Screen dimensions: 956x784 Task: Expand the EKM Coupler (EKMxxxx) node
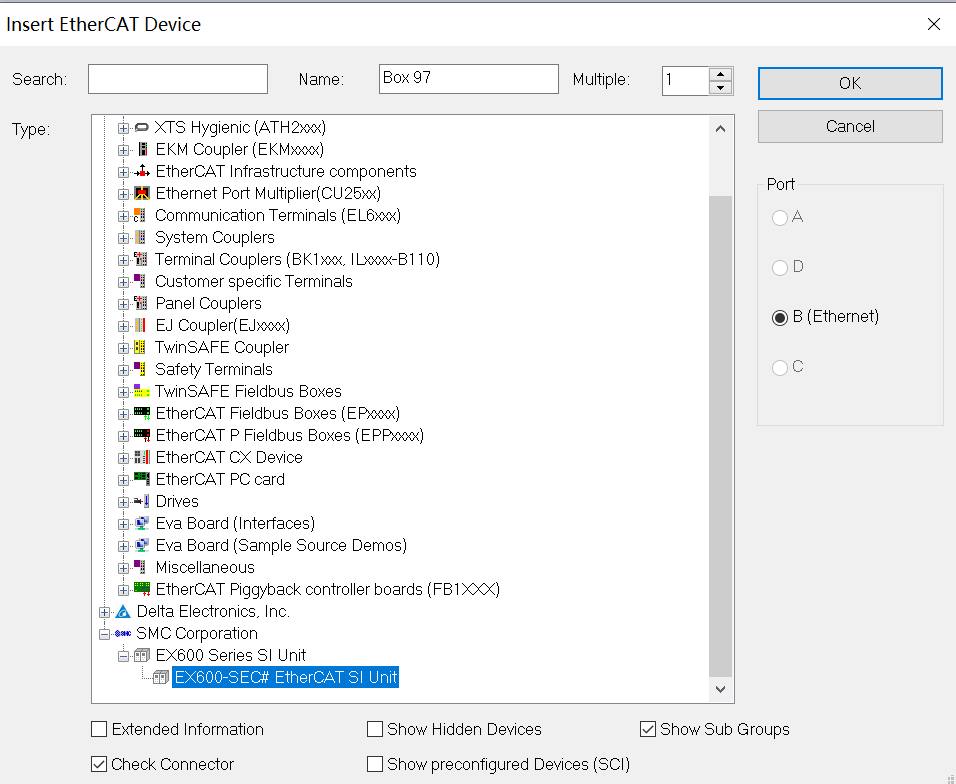click(x=123, y=150)
